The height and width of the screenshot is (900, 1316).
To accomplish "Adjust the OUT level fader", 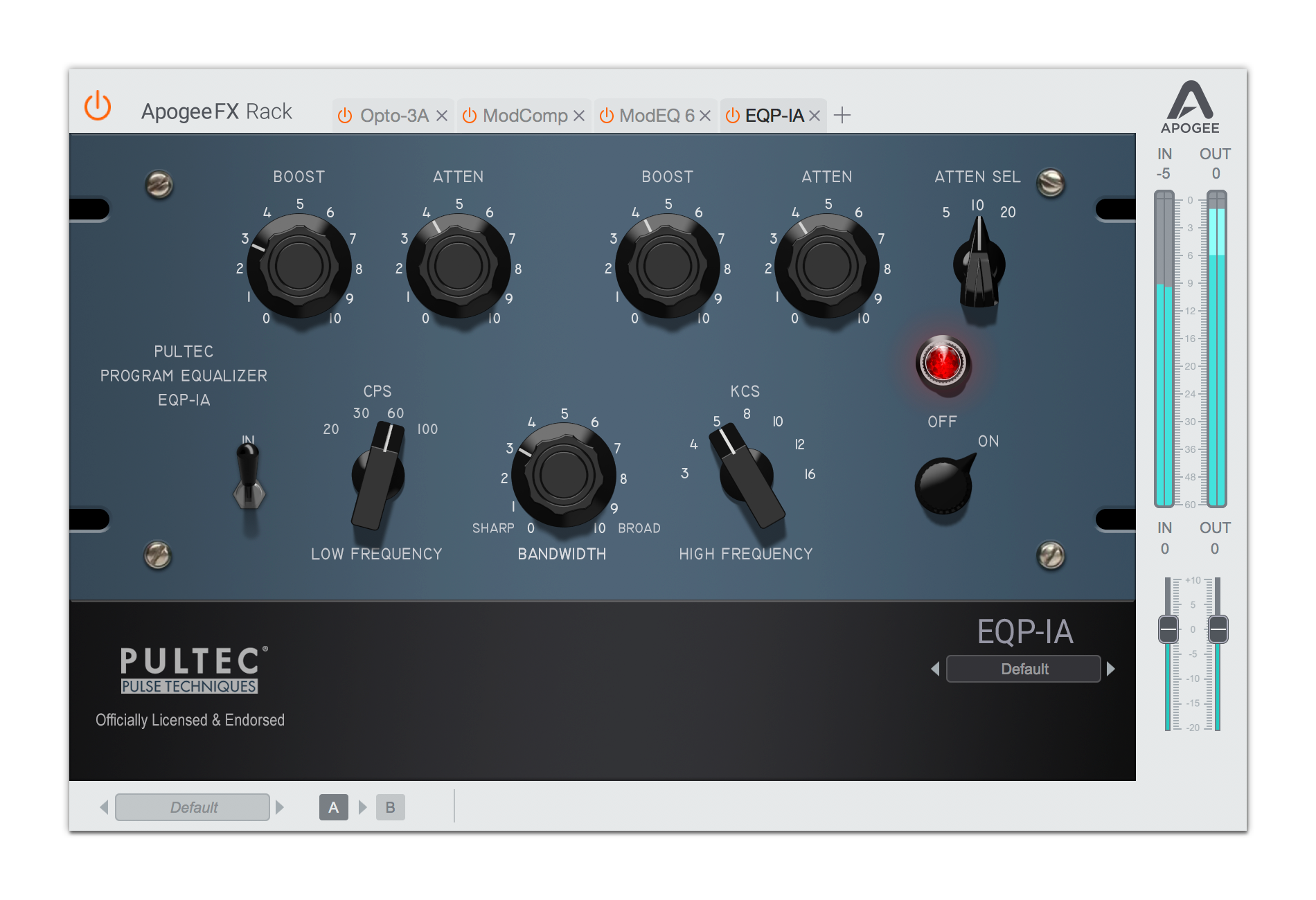I will (1217, 630).
